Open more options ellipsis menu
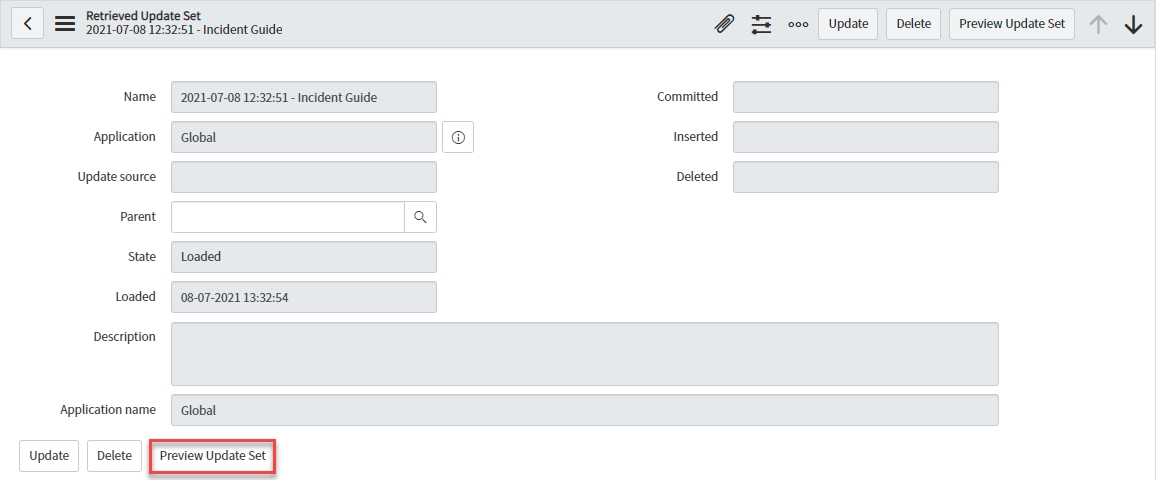 coord(798,24)
